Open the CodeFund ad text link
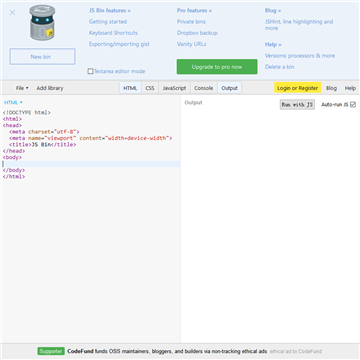 tap(167, 351)
